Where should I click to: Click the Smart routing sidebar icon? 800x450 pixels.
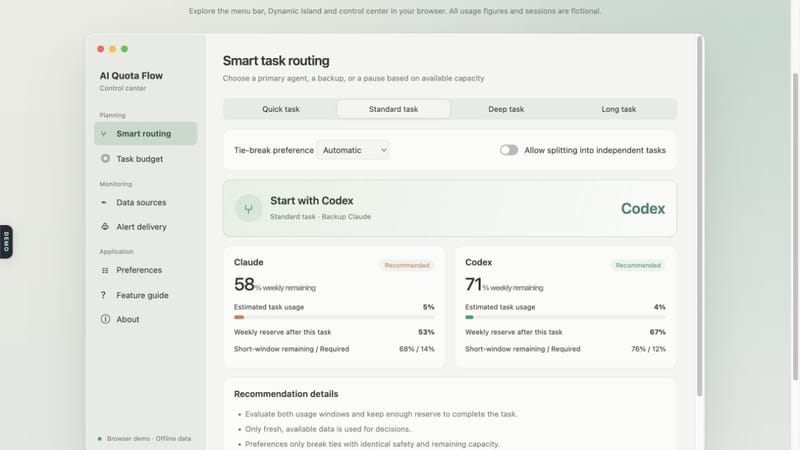pos(104,134)
